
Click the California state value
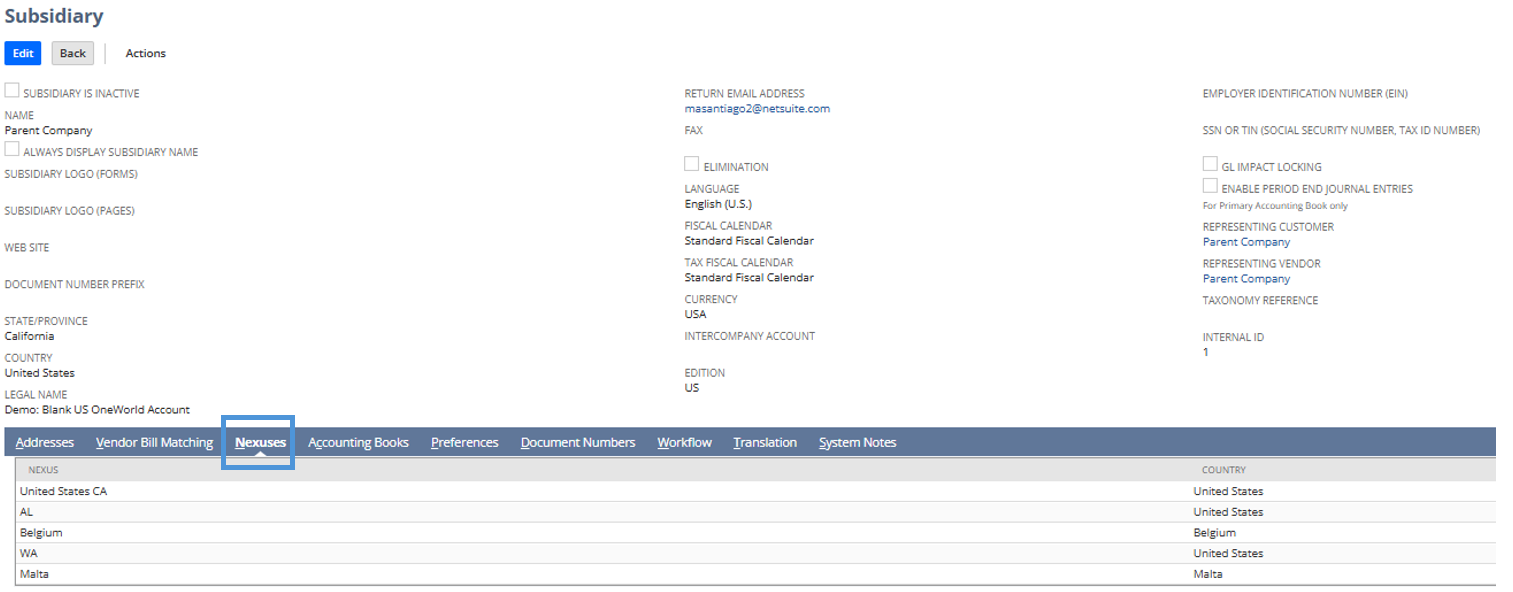coord(30,336)
